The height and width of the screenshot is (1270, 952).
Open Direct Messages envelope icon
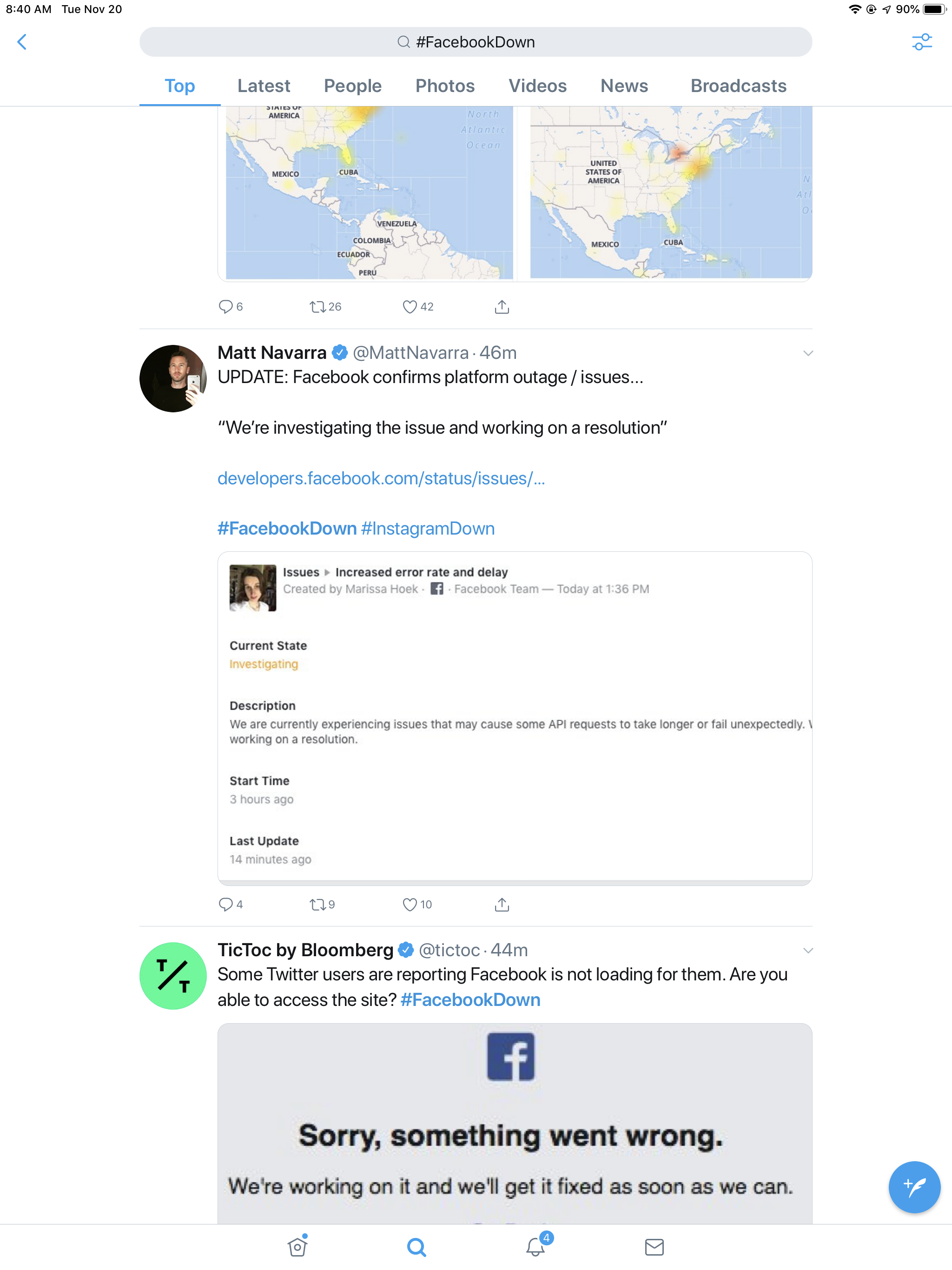(654, 1246)
